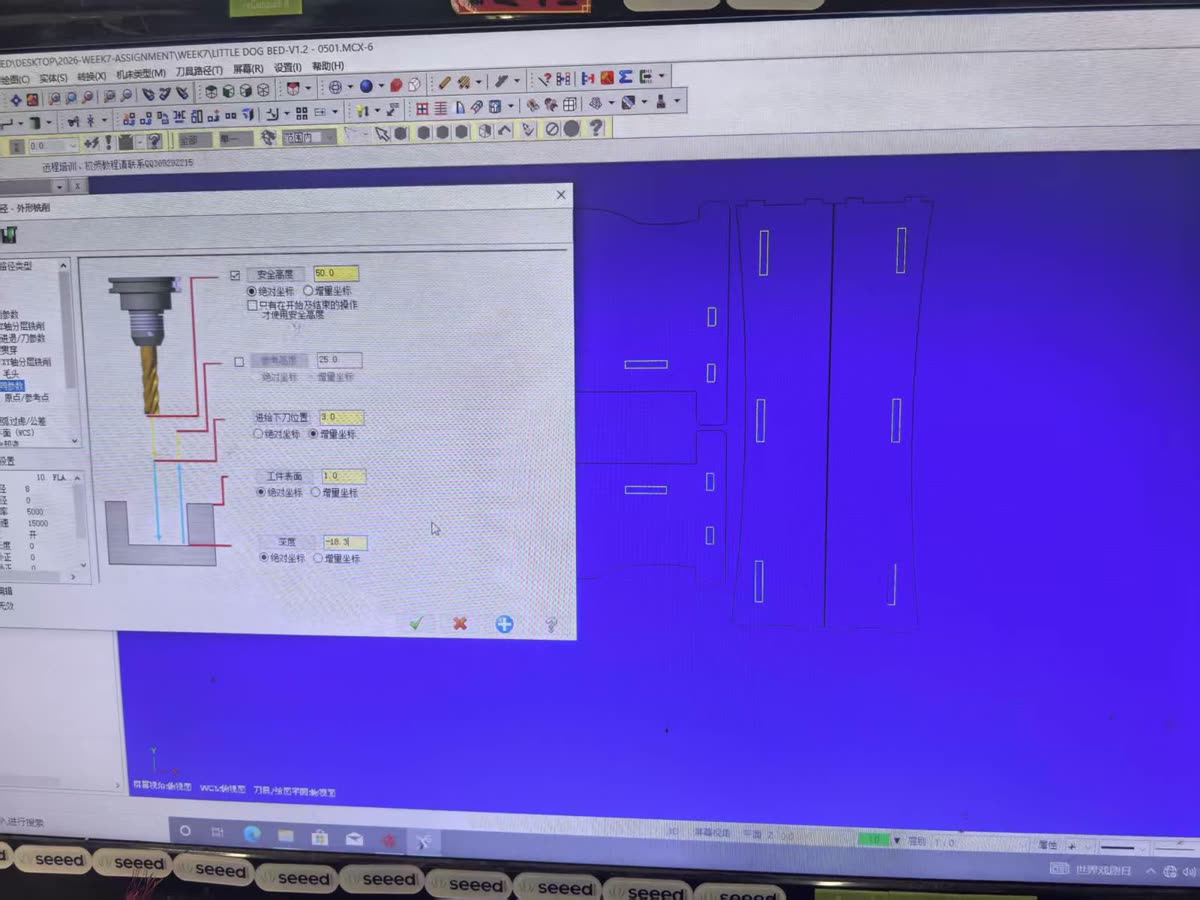Image resolution: width=1200 pixels, height=900 pixels.
Task: Enable the 参考高度 retract checkbox
Action: tap(238, 361)
